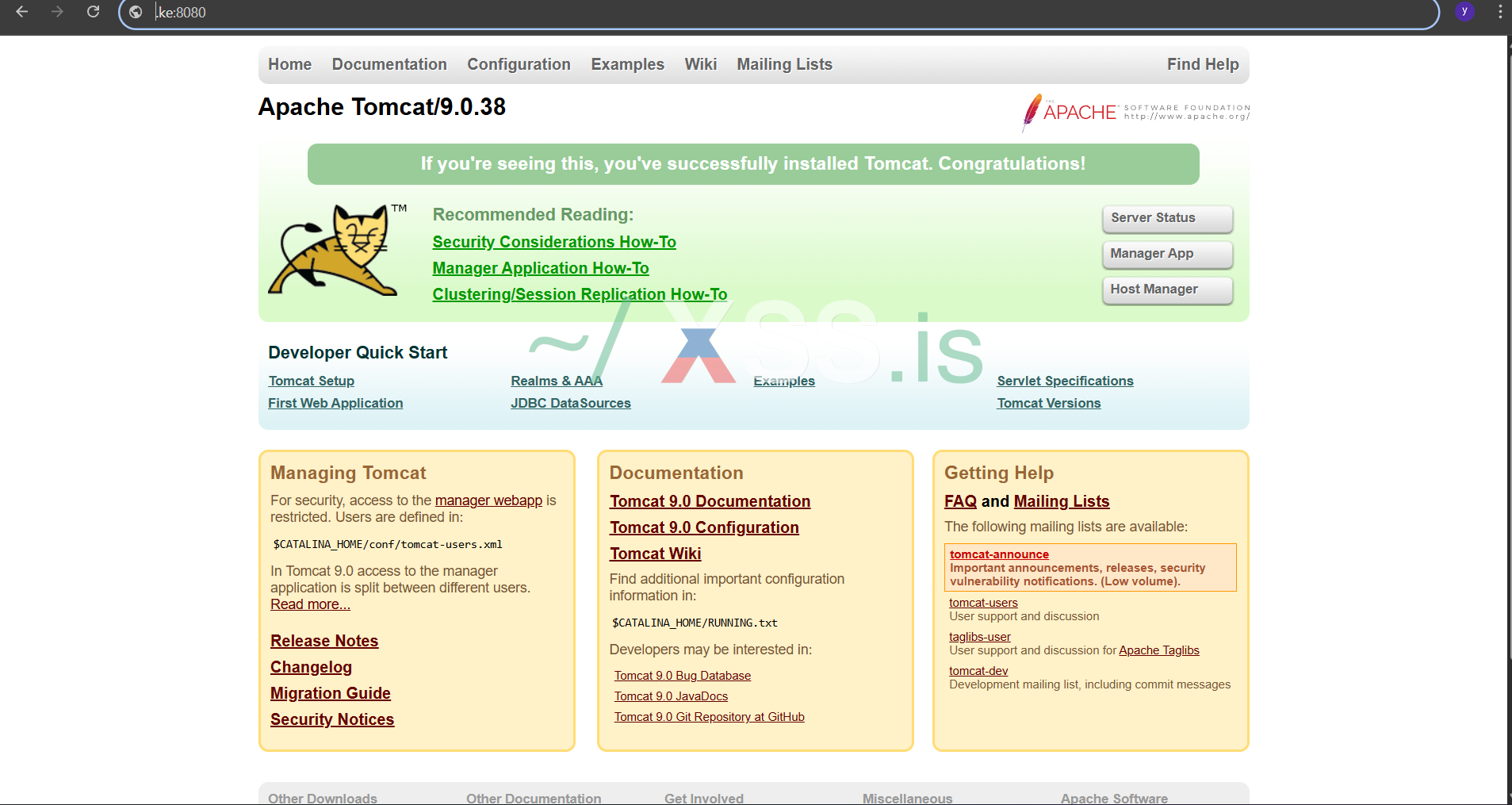The width and height of the screenshot is (1512, 805).
Task: Open Documentation in the navigation bar
Action: (389, 64)
